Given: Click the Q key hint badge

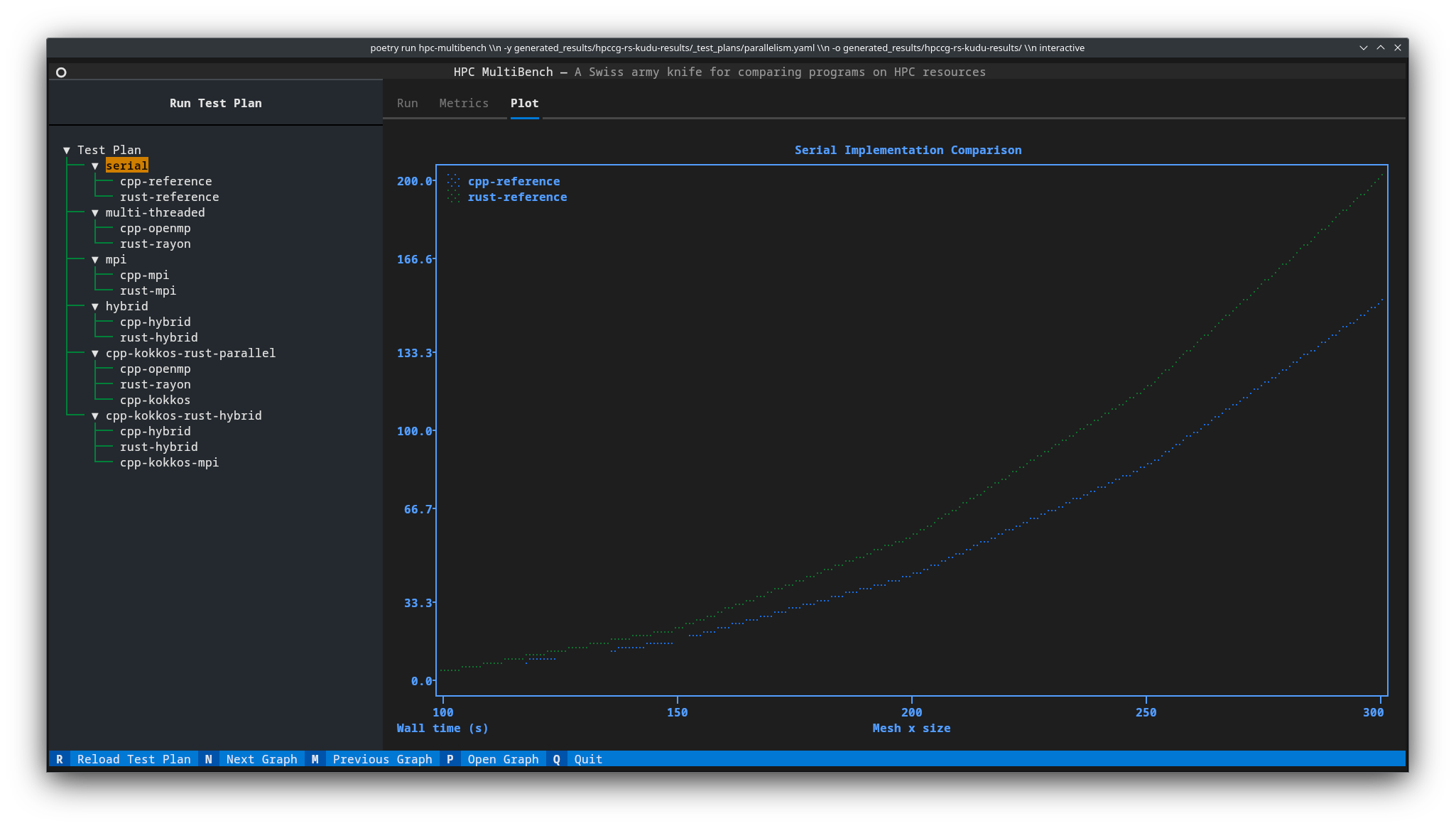Looking at the screenshot, I should tap(557, 760).
